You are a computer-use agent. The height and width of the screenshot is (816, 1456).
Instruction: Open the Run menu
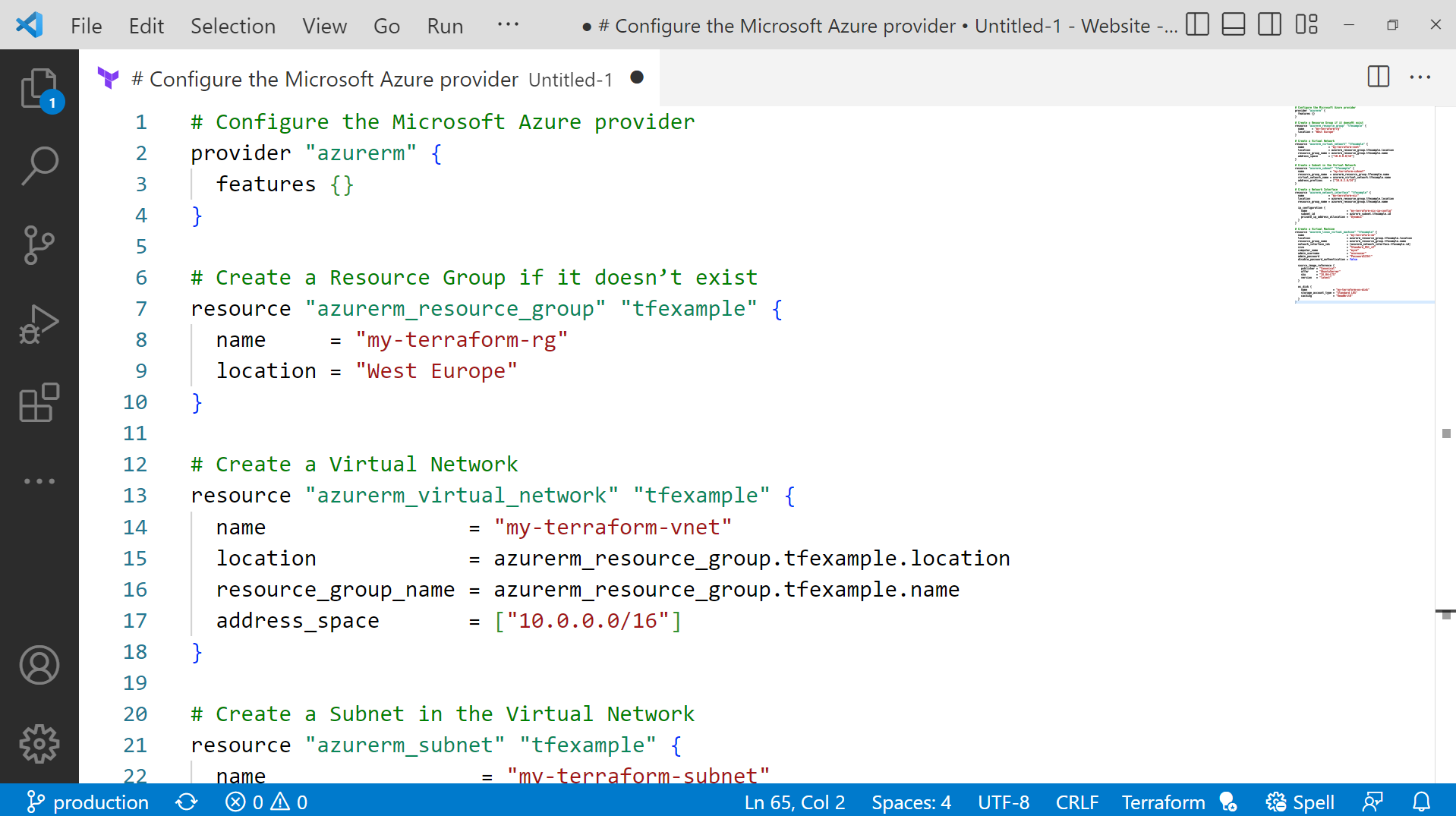coord(444,25)
